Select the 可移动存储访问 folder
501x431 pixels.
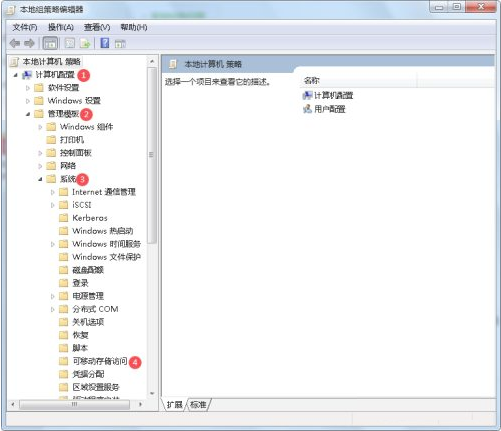[x=100, y=361]
